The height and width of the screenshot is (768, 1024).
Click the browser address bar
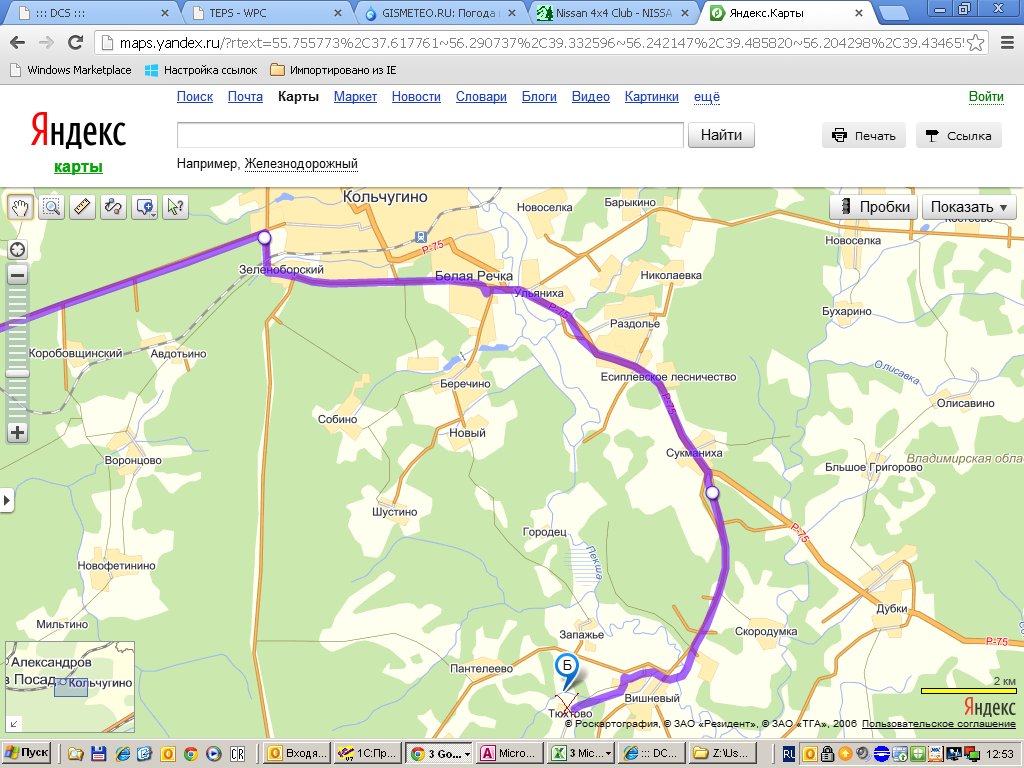pyautogui.click(x=539, y=43)
